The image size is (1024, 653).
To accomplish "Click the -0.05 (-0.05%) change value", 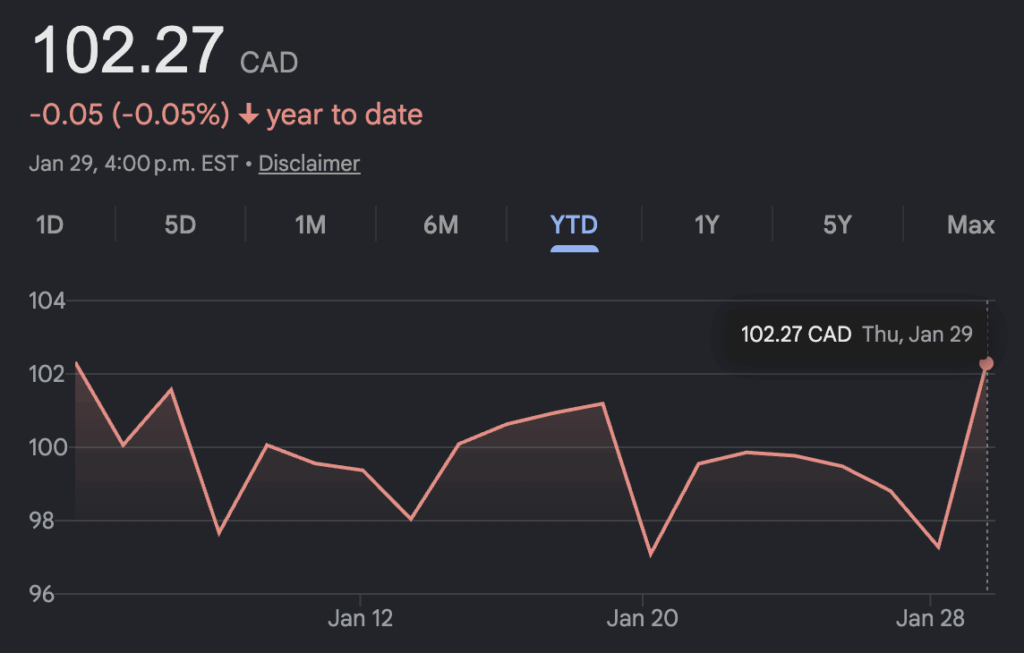I will (x=130, y=115).
